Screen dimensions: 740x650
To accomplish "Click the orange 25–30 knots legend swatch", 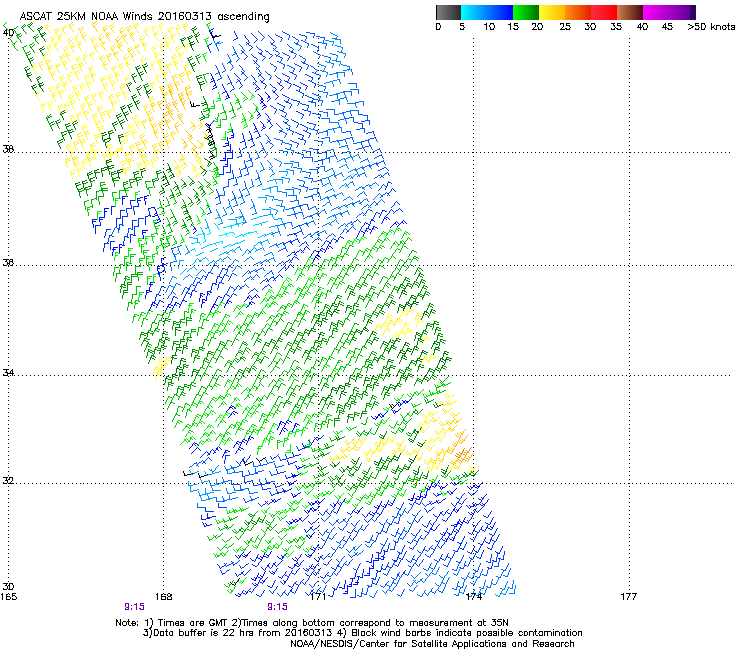I will (x=578, y=12).
